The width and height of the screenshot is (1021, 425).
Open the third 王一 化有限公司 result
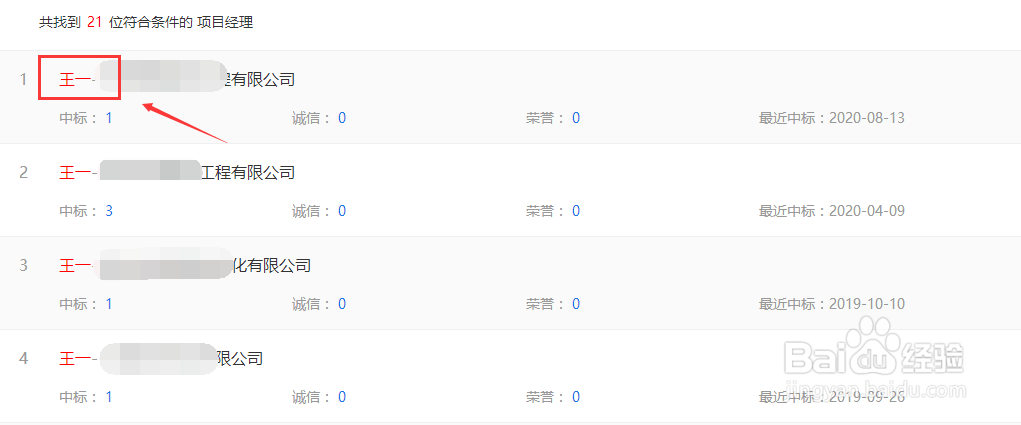pos(184,266)
